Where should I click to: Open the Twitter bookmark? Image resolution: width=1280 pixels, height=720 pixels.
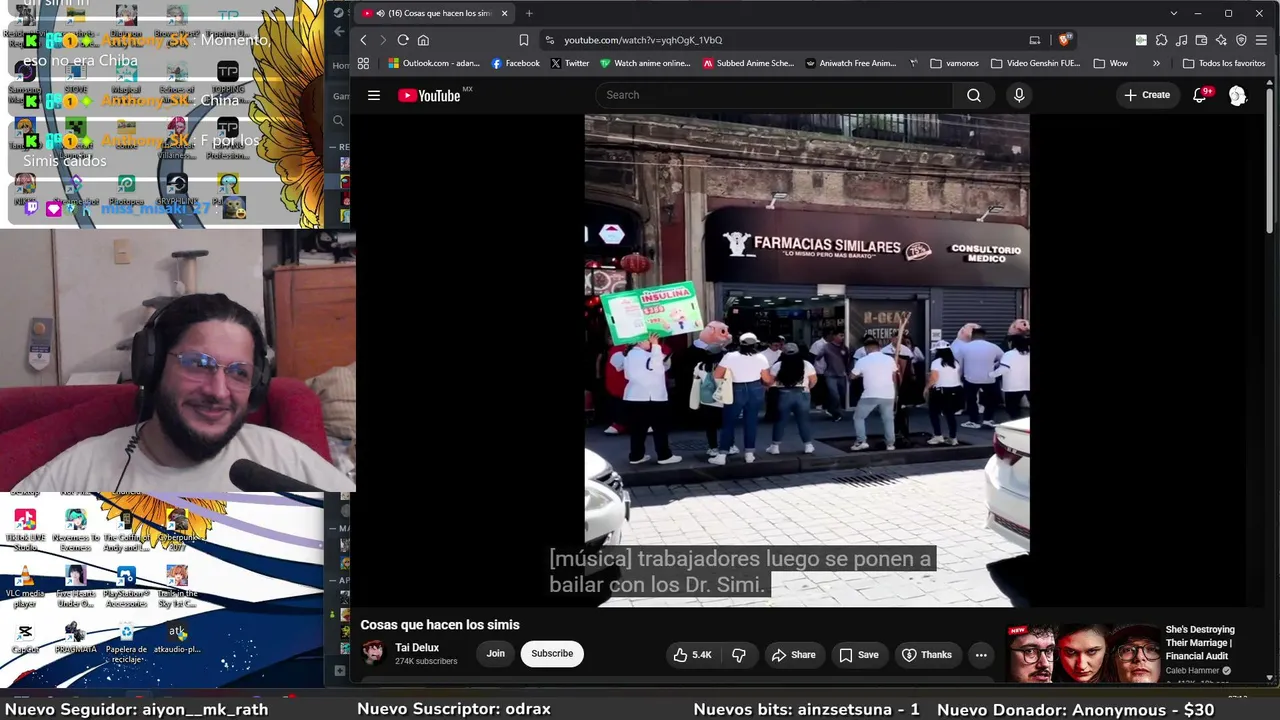click(569, 63)
